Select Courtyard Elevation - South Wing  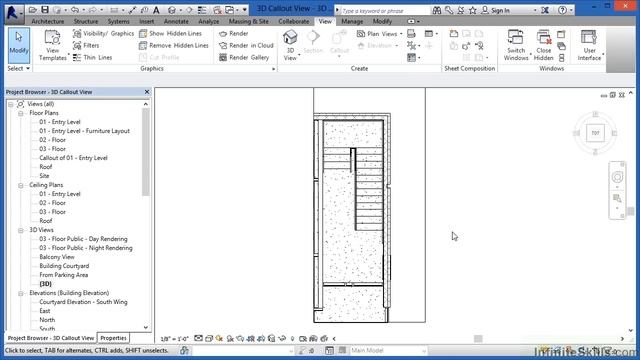tap(83, 302)
